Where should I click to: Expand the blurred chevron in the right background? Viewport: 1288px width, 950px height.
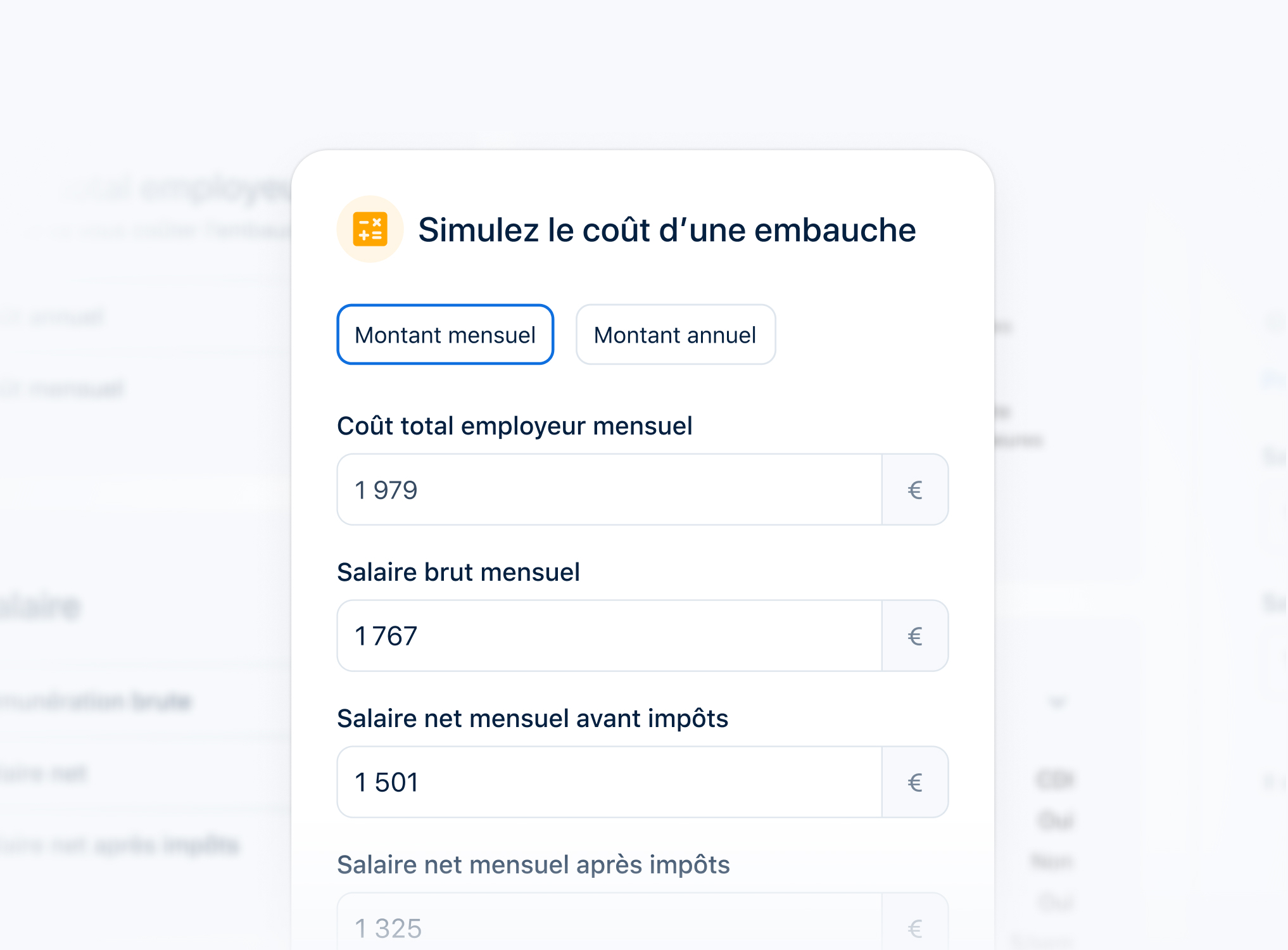point(1057,702)
